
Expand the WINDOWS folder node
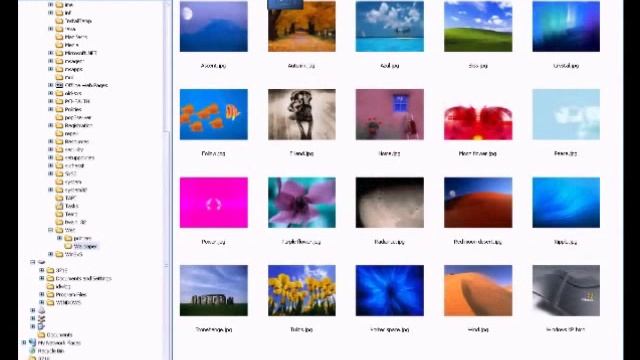42,302
